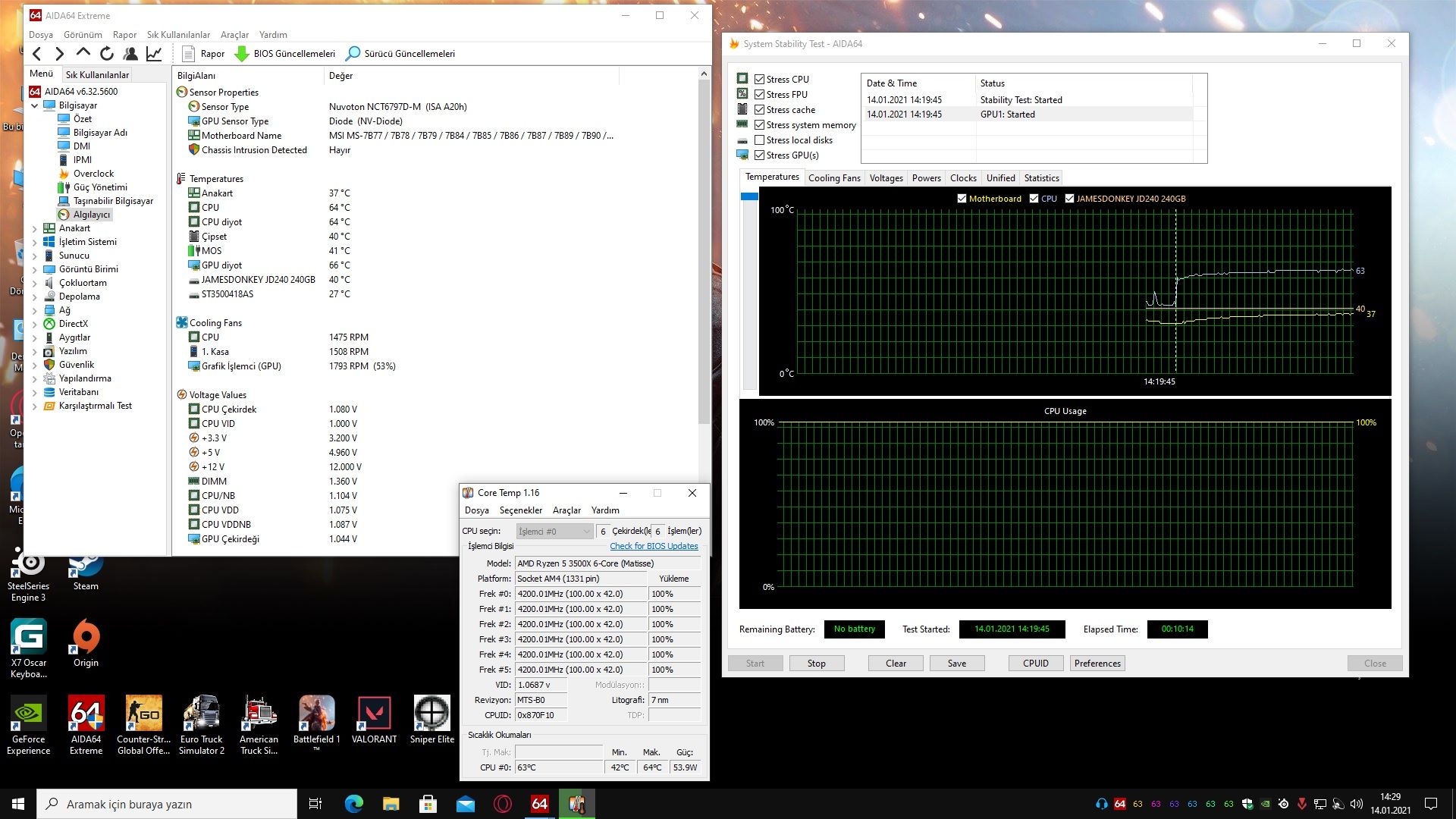Open Sürücü Güncellemeleri search icon
The width and height of the screenshot is (1456, 819).
pos(353,54)
